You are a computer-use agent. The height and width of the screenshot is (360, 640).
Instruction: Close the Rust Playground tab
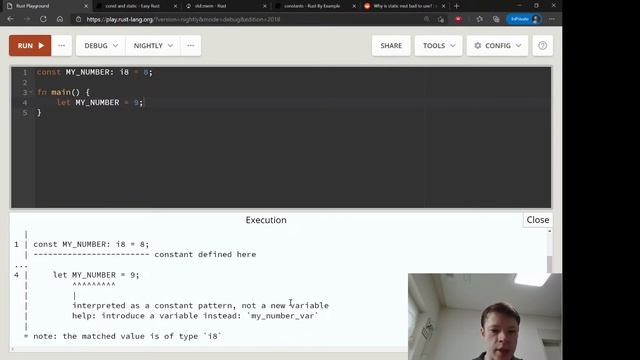point(86,6)
